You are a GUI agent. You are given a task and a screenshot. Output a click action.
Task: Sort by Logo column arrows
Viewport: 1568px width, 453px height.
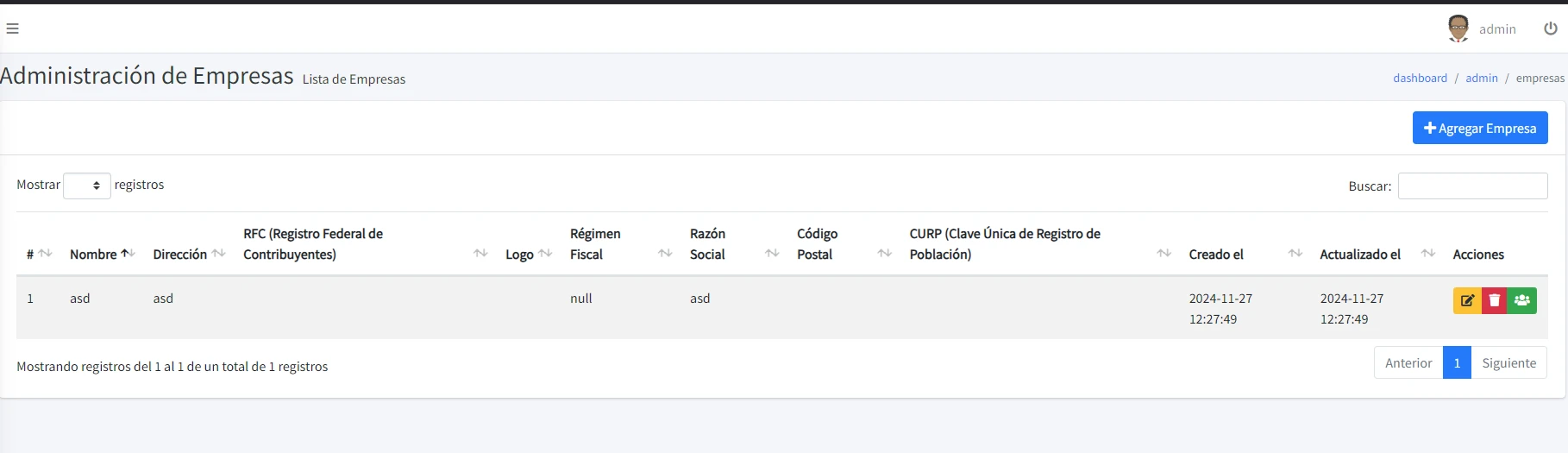[528, 254]
